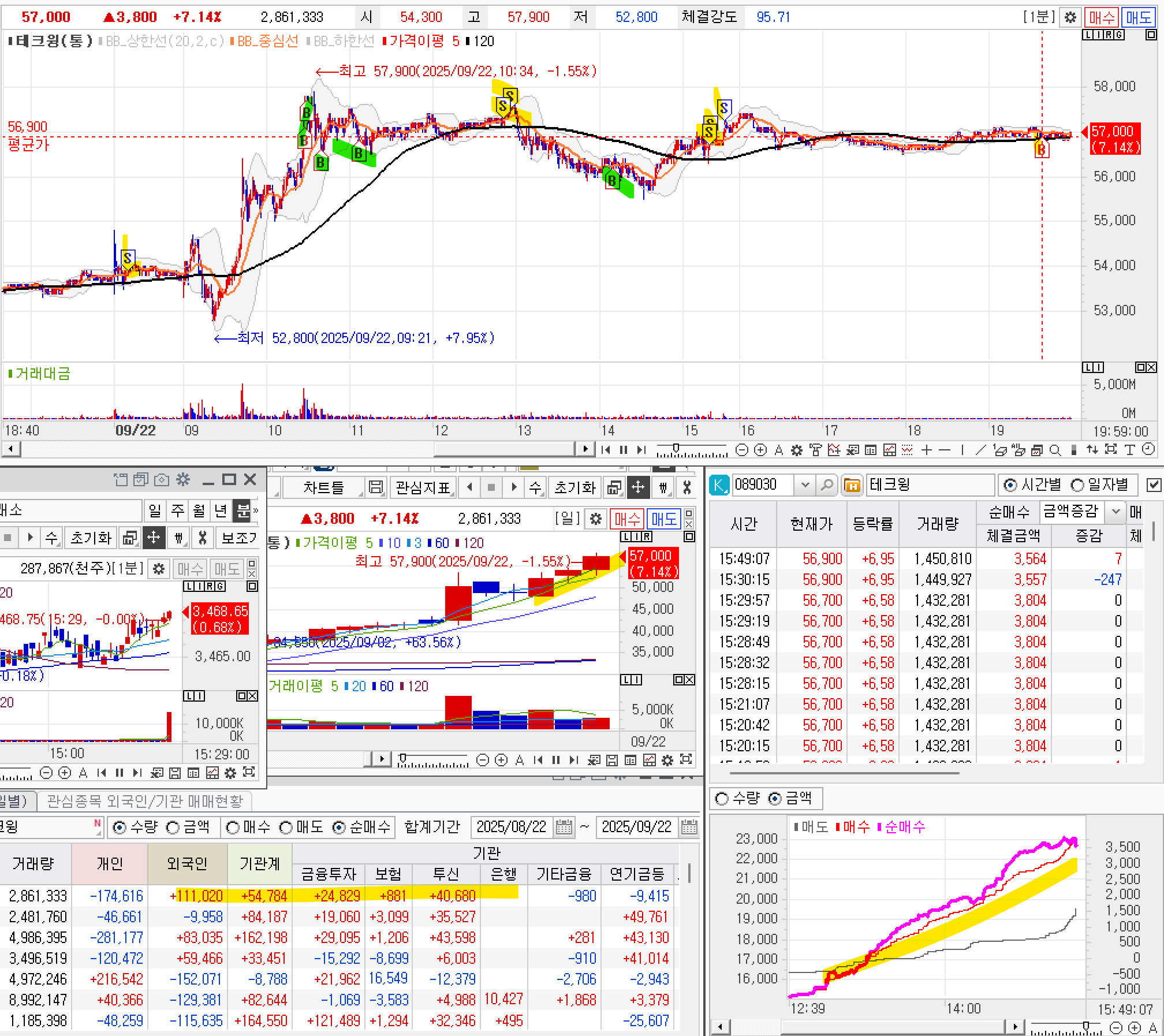Click the zoom-in plus icon on main chart toolbar
This screenshot has width=1164, height=1036.
(761, 450)
